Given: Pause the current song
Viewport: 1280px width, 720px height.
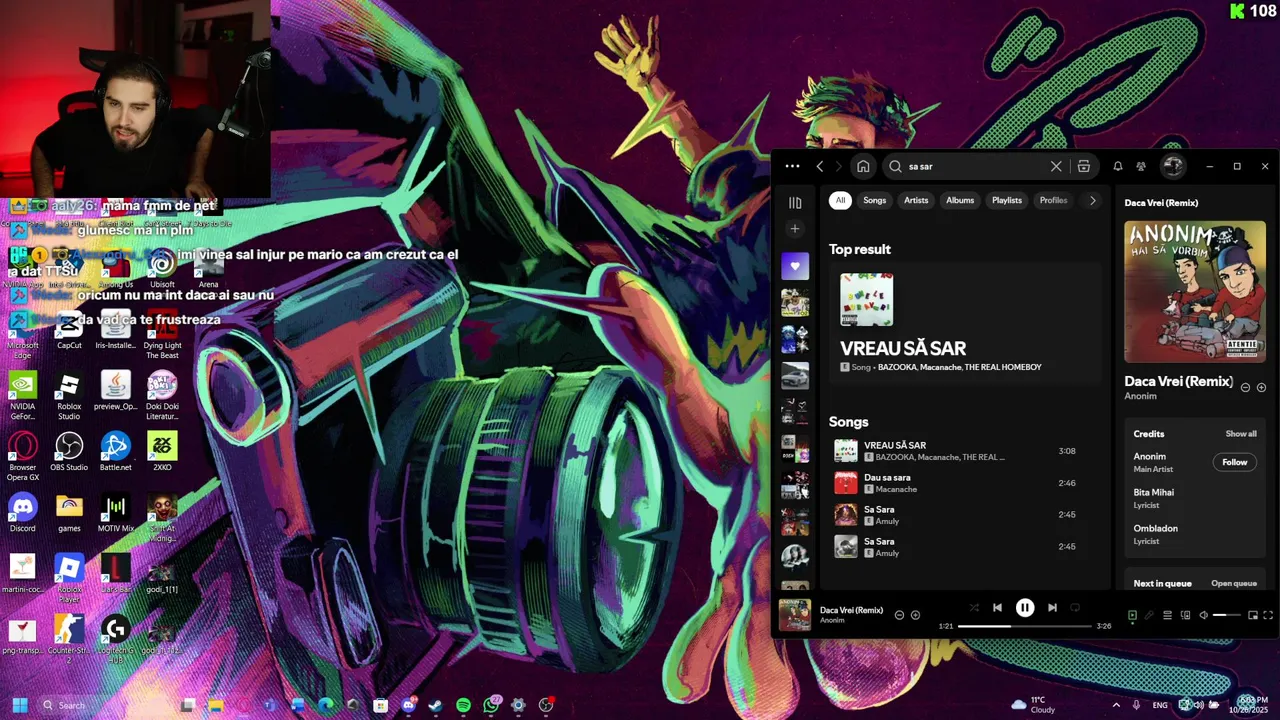Looking at the screenshot, I should (1025, 607).
